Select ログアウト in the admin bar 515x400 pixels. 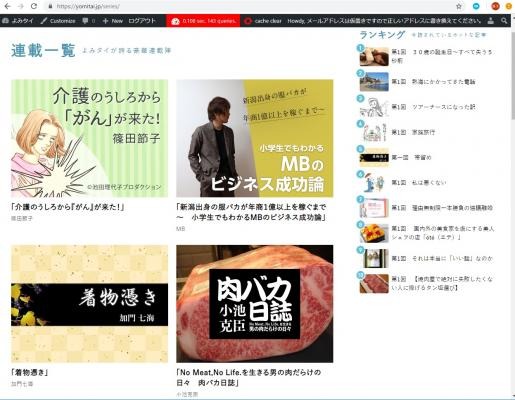pos(142,21)
